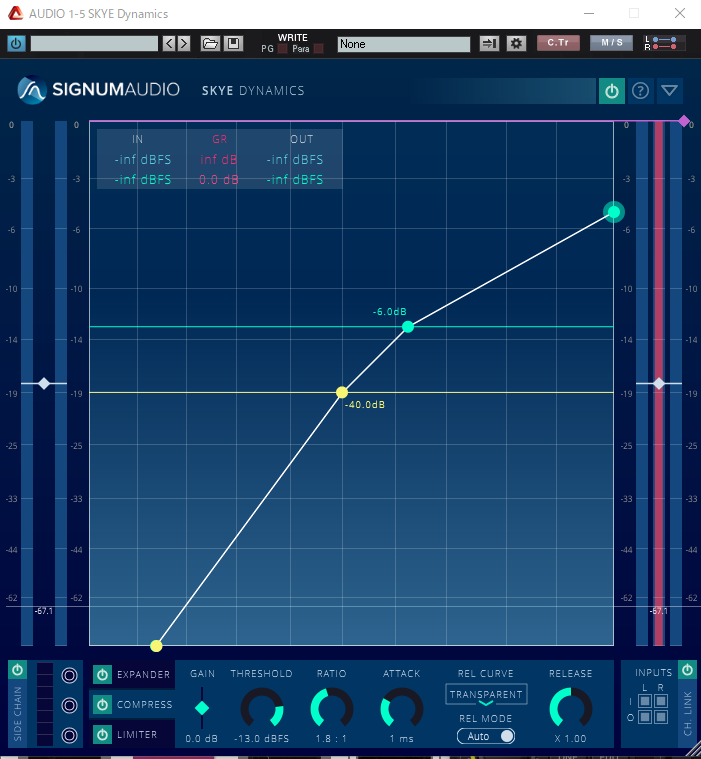Click the Ratio knob

coord(332,708)
